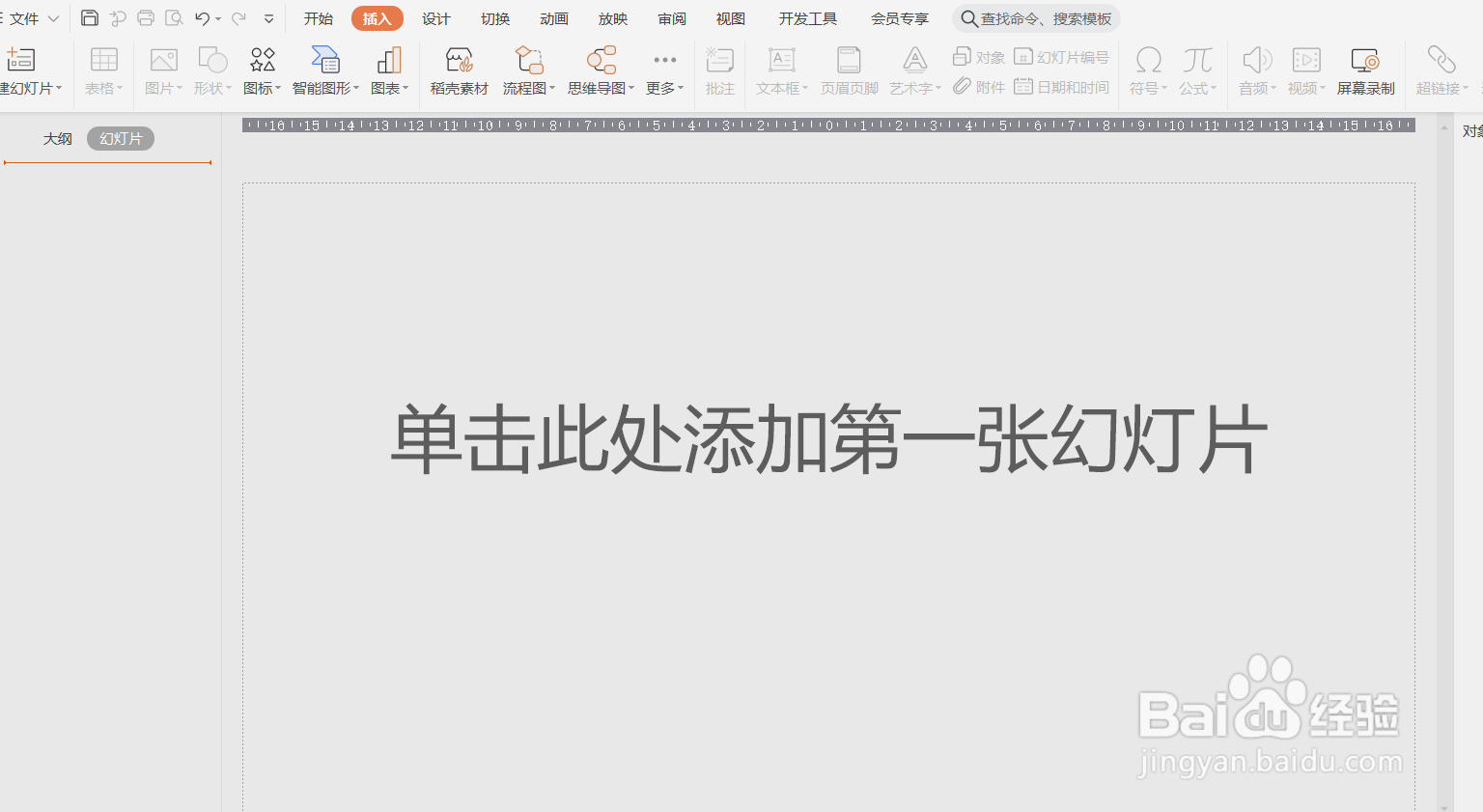The width and height of the screenshot is (1483, 812).
Task: Switch to the 视图 view tab
Action: click(731, 18)
